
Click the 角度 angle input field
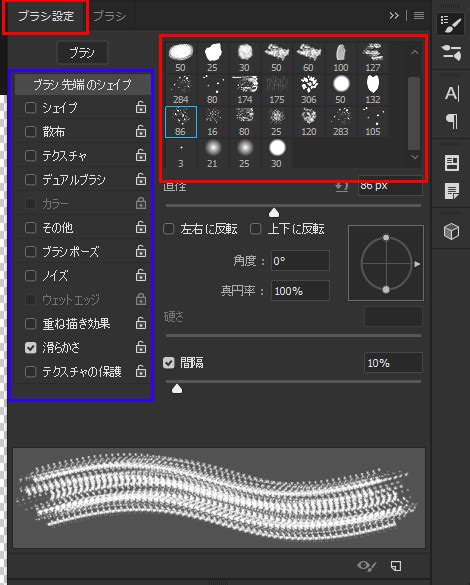[300, 260]
